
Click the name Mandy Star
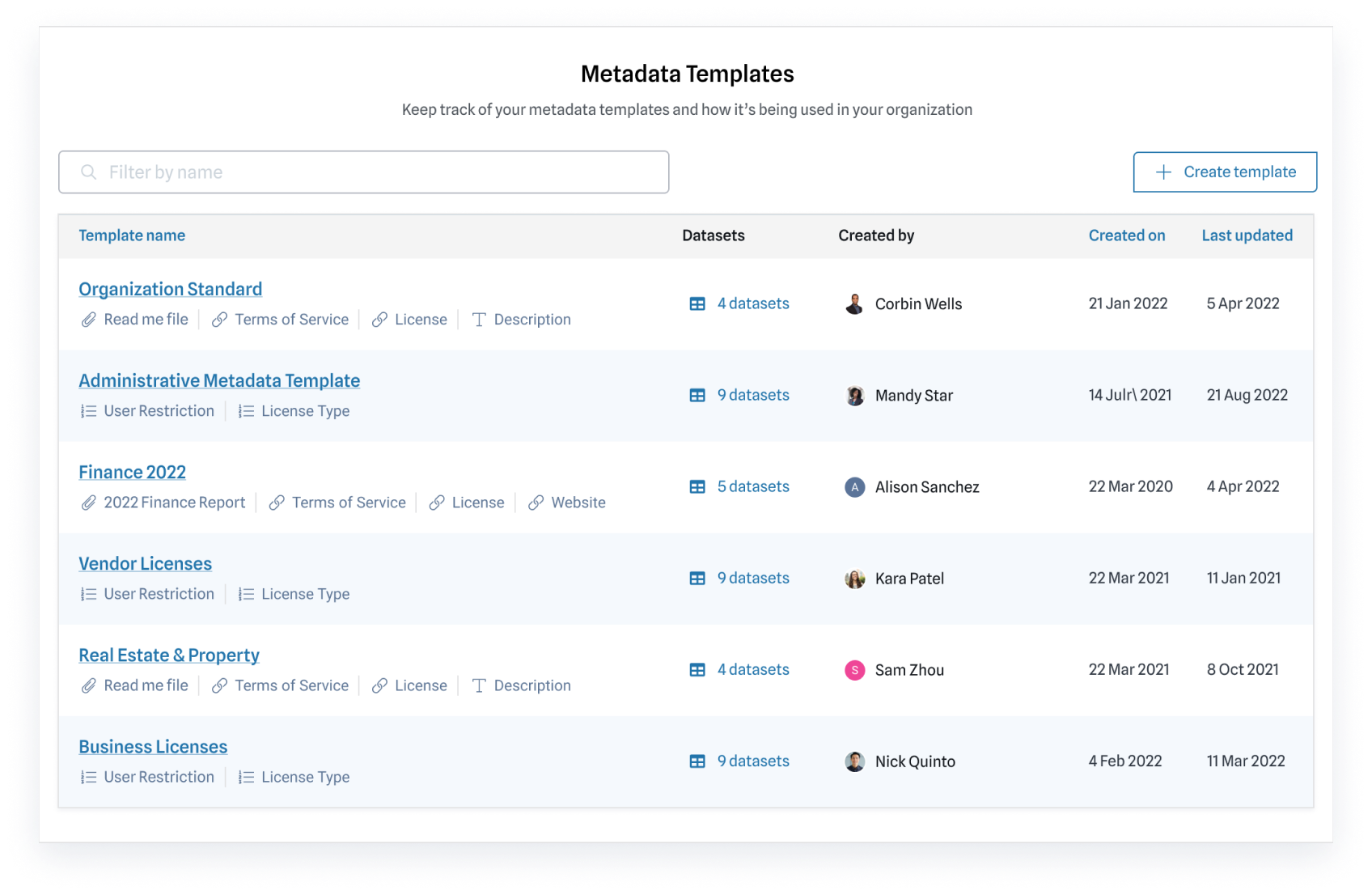tap(914, 396)
